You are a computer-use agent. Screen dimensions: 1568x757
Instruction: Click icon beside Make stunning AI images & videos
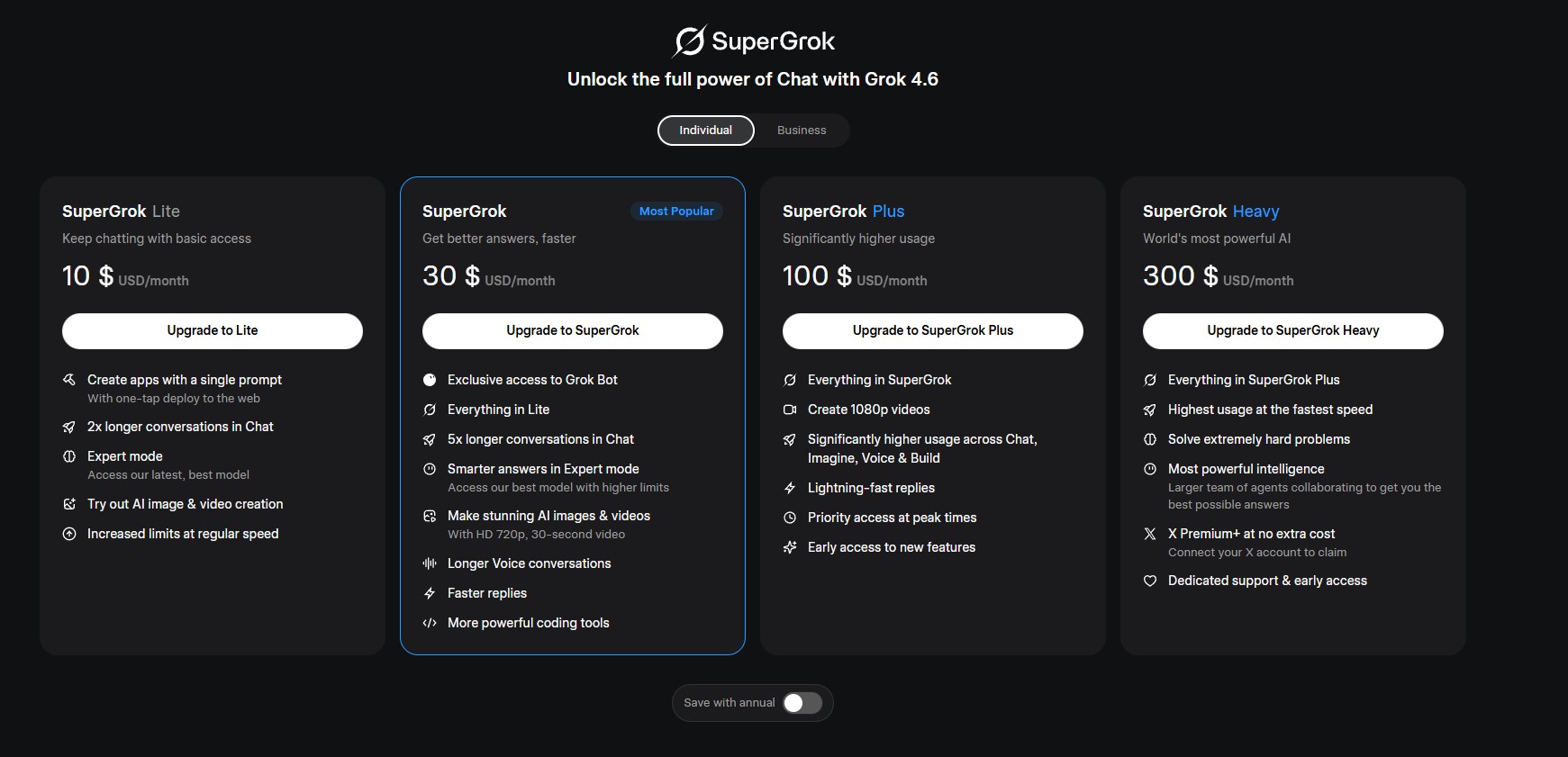430,516
